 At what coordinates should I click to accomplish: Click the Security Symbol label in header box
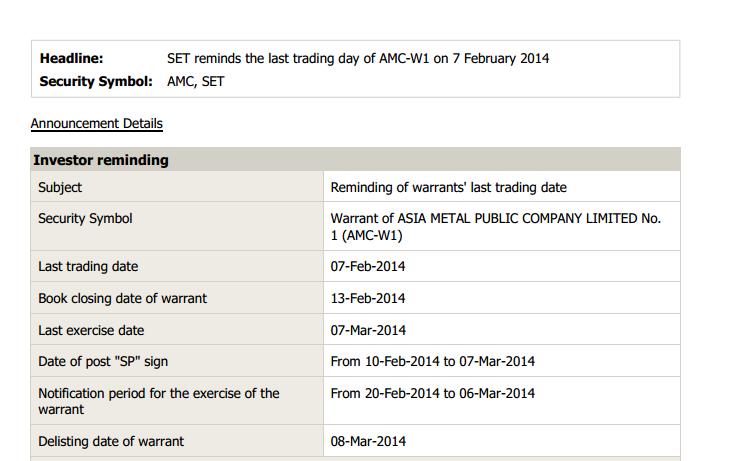(96, 81)
